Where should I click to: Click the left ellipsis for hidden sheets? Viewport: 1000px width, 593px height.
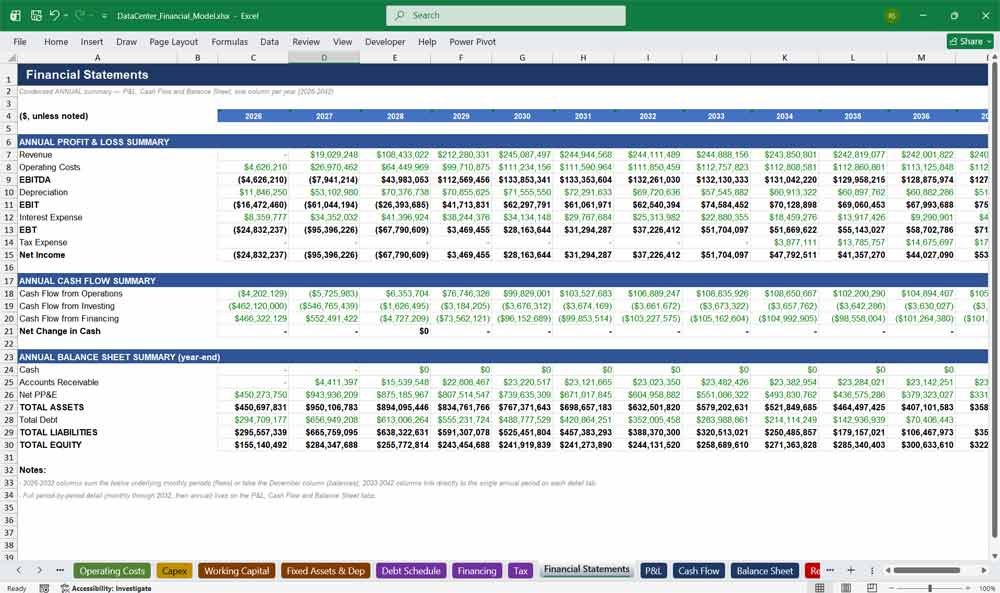[x=60, y=570]
